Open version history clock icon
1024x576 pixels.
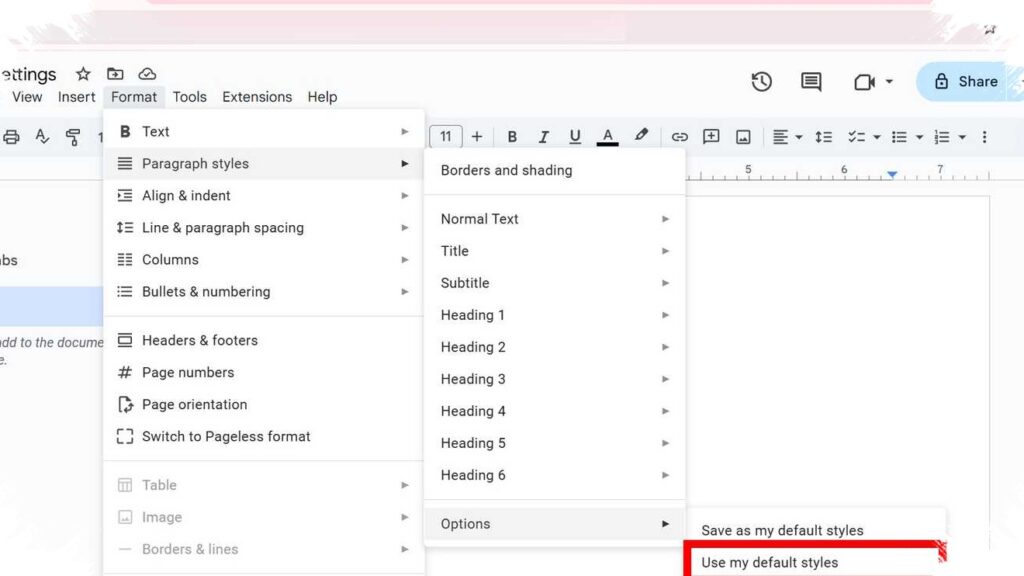click(761, 82)
